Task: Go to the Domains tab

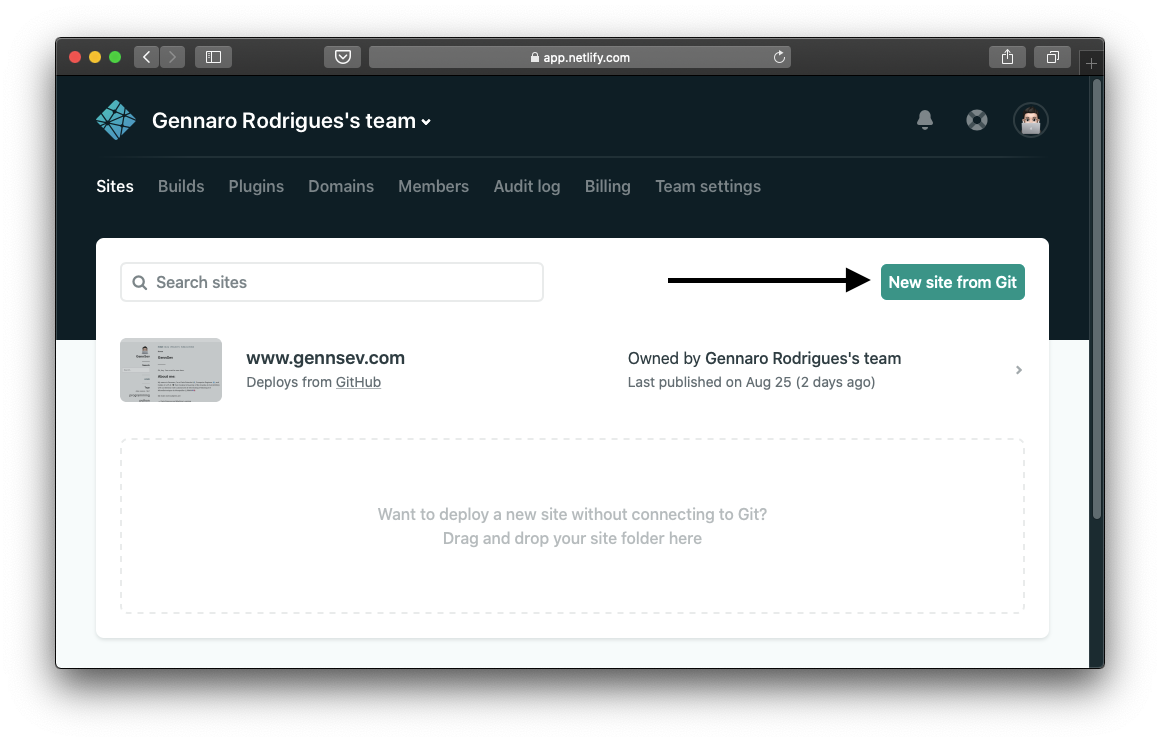Action: [x=341, y=186]
